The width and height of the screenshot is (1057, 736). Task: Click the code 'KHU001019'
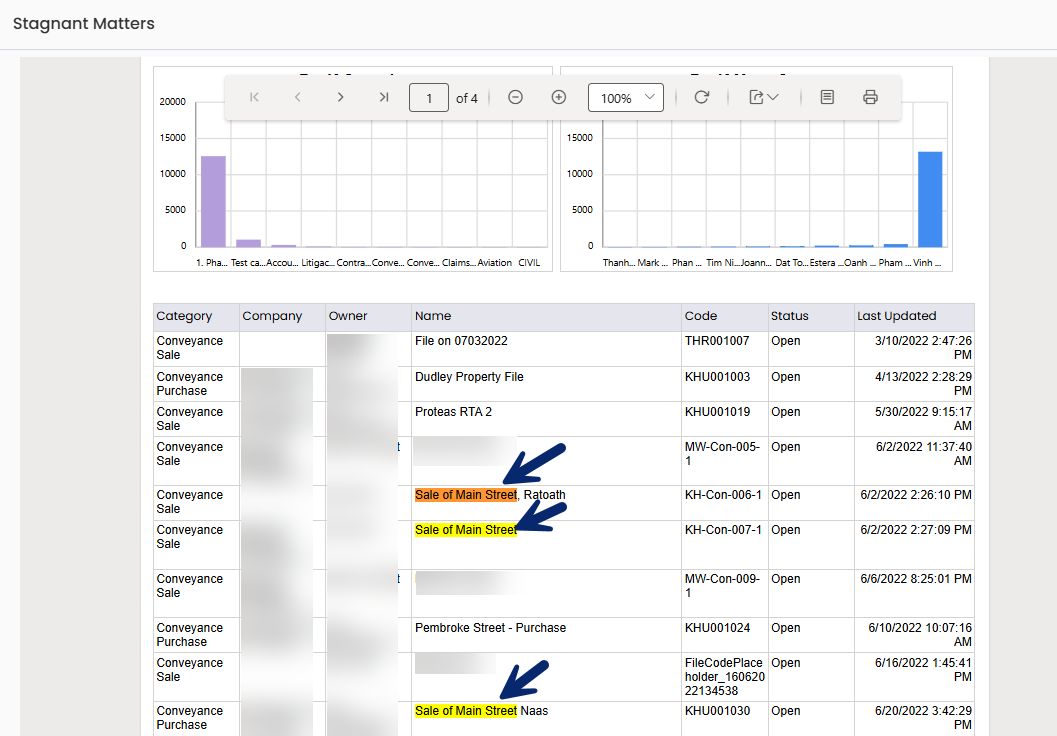(x=717, y=412)
